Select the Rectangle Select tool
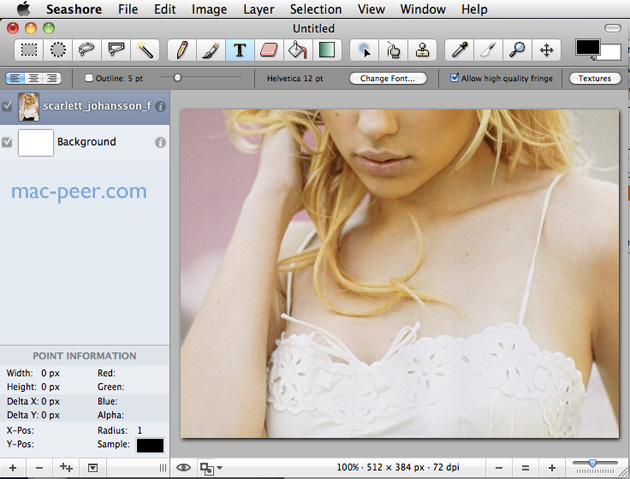Screen dimensions: 630x479 (x=32, y=49)
